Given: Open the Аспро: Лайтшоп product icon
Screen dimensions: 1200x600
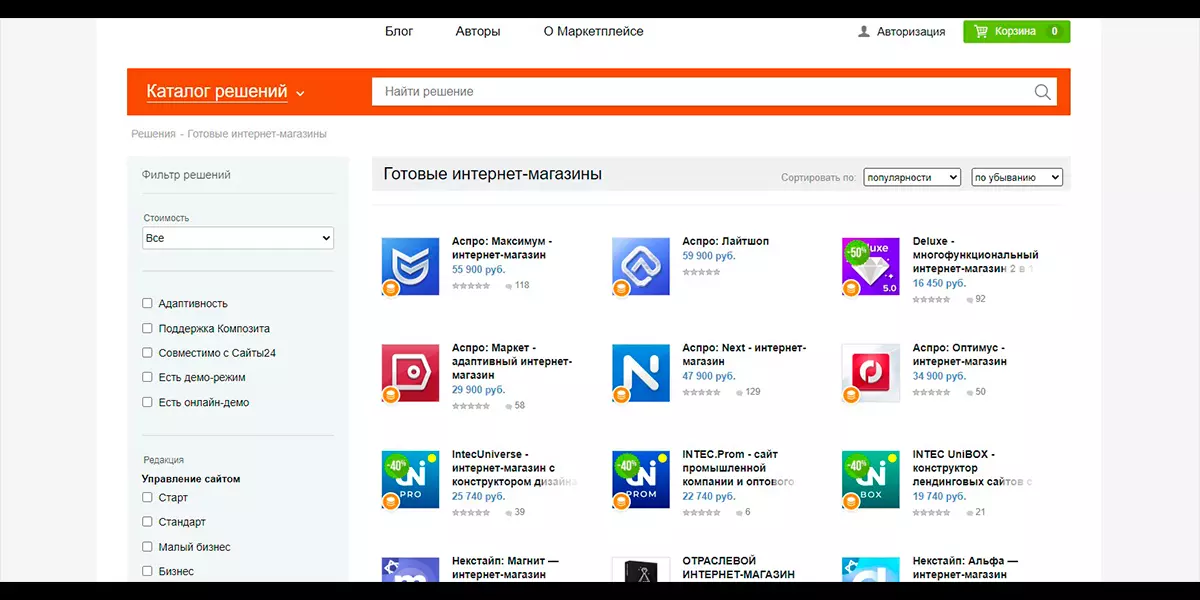Looking at the screenshot, I should [641, 266].
